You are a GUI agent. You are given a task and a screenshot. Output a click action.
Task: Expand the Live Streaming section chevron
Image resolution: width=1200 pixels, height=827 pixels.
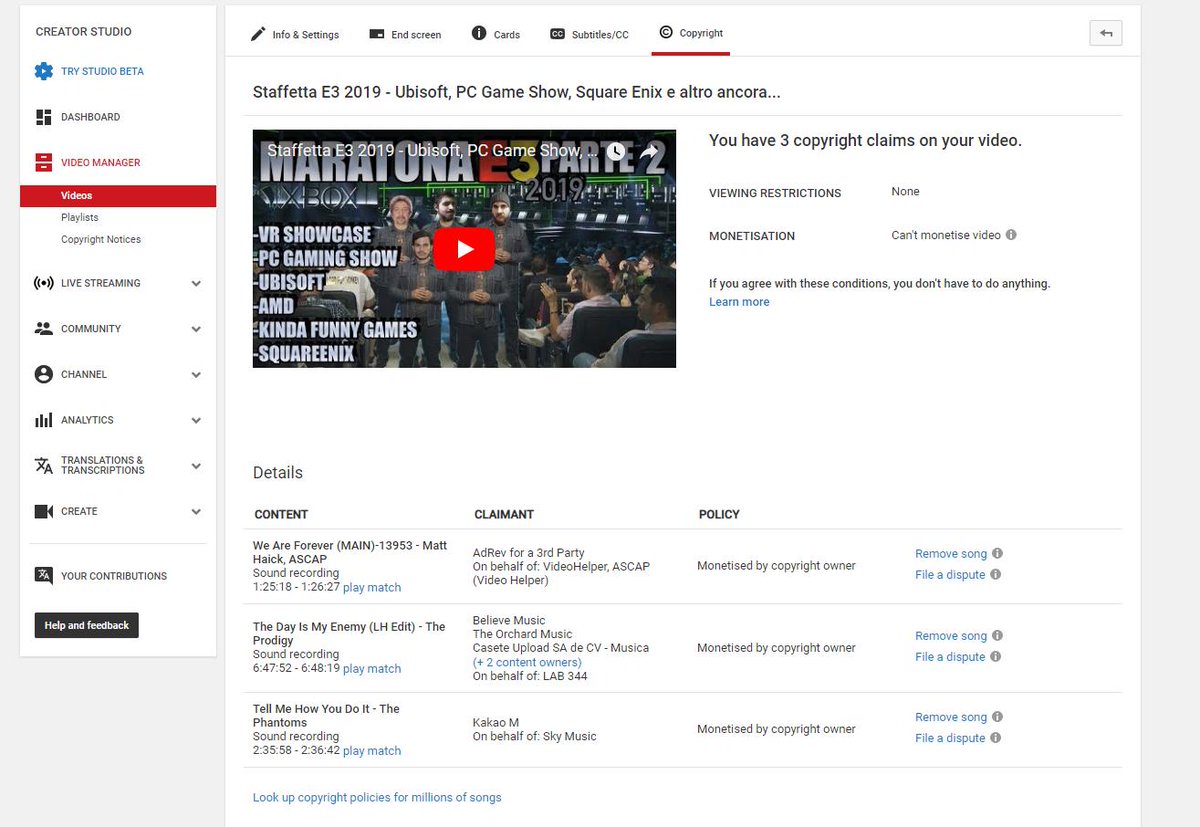point(196,283)
